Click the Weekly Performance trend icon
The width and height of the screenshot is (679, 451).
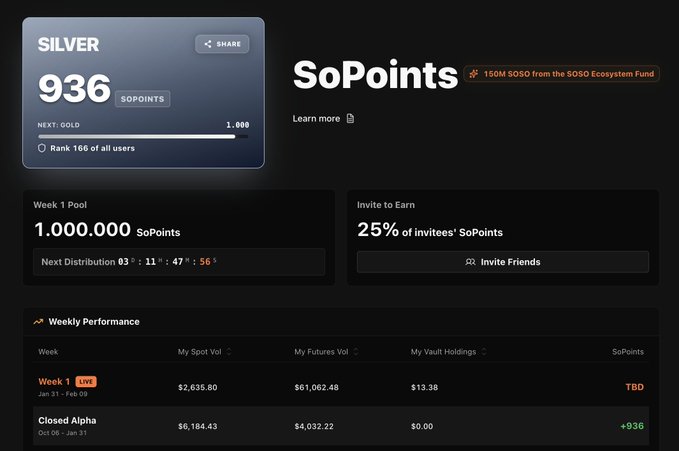pyautogui.click(x=38, y=322)
